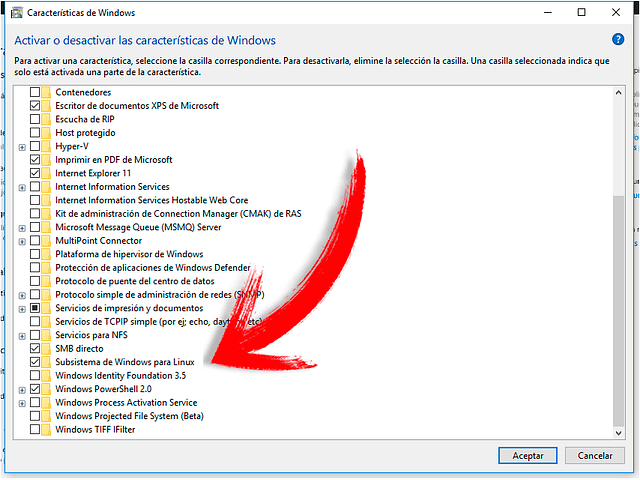Toggle Servicios de impresión y documentos checkbox
640x480 pixels.
click(35, 308)
